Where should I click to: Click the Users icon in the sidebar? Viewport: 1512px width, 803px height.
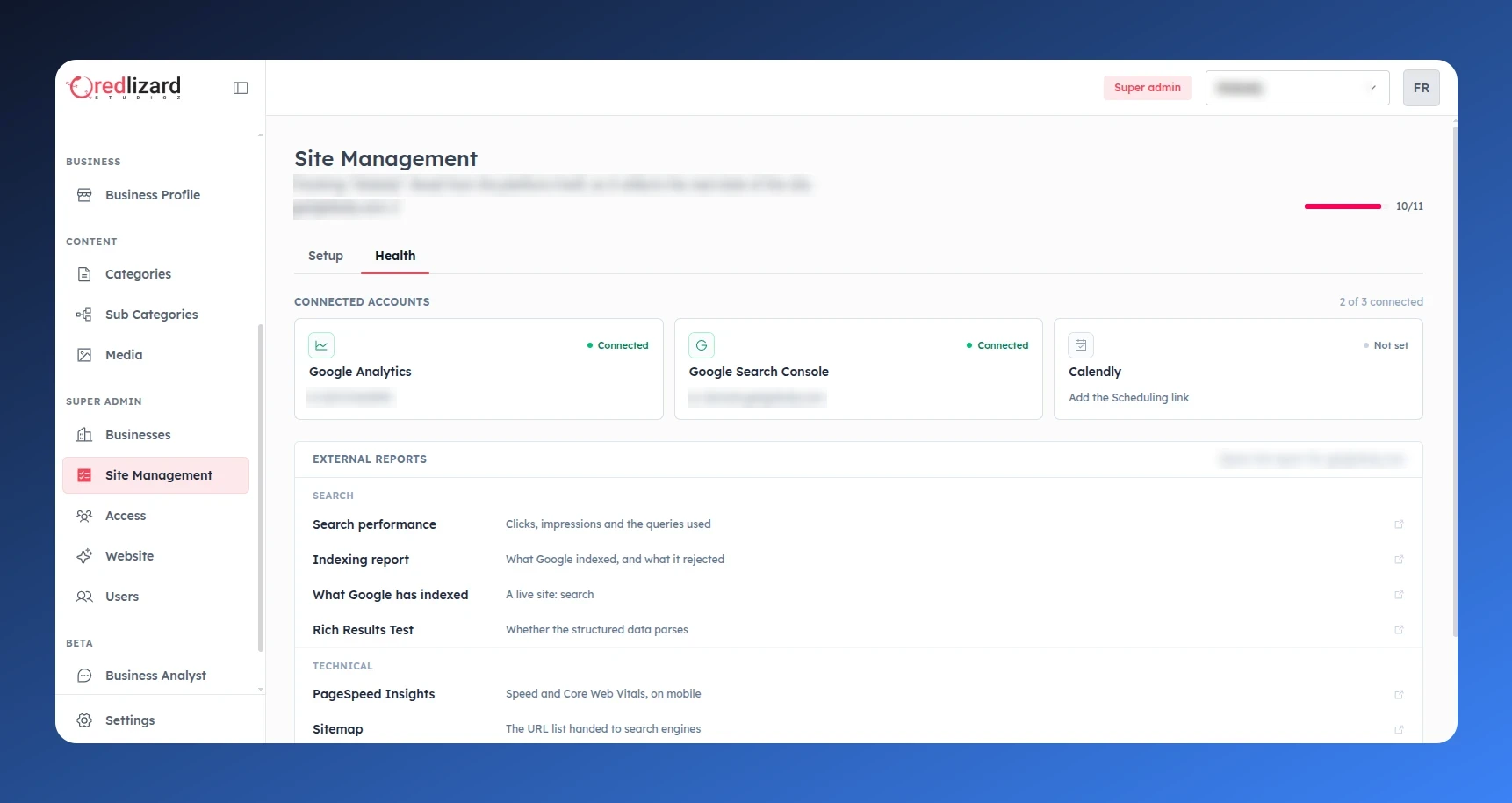coord(84,597)
